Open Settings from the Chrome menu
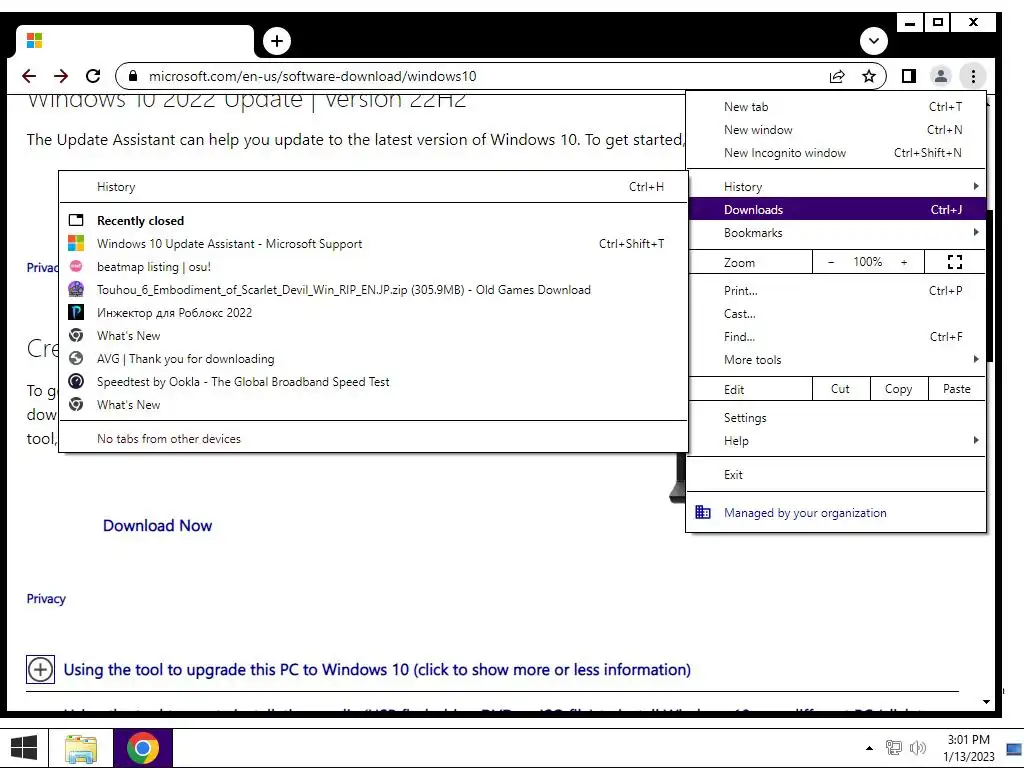1024x768 pixels. click(x=835, y=418)
